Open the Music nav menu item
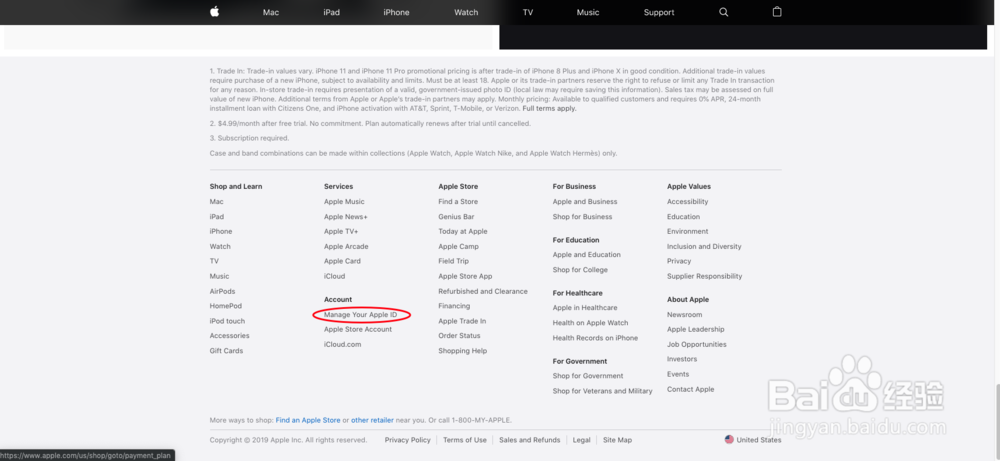 tap(588, 13)
